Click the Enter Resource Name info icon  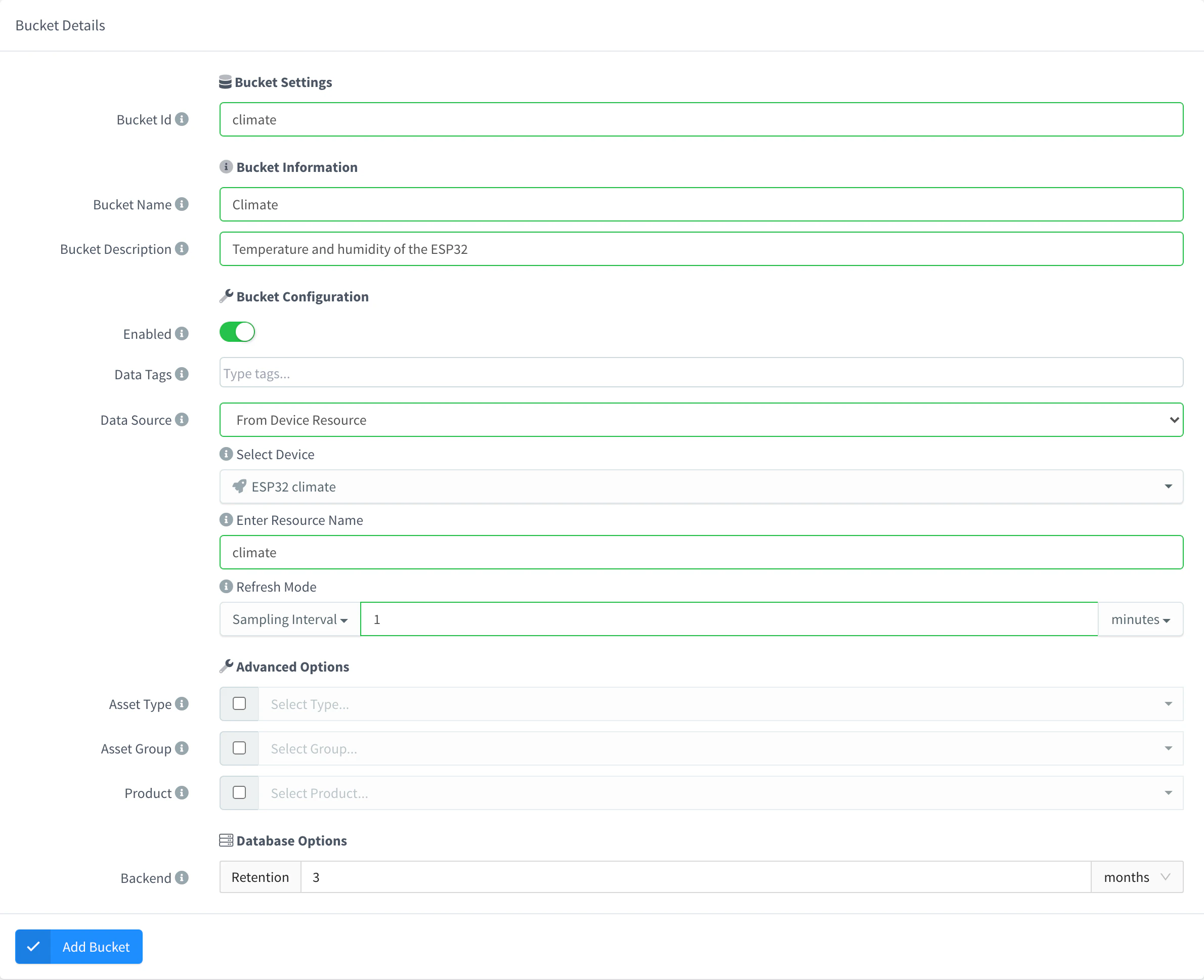[226, 519]
